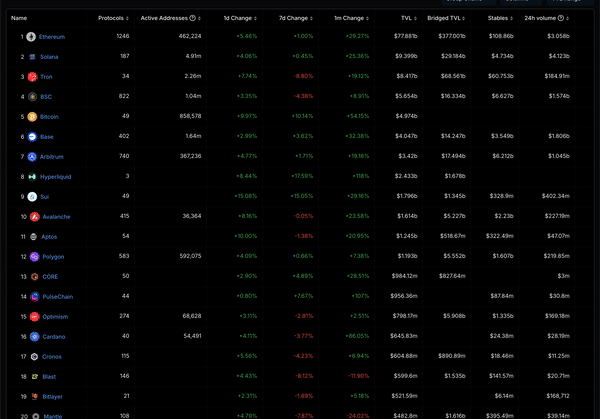Click Ethereum TVL value $77.881b
Viewport: 600px width, 419px height.
point(406,36)
